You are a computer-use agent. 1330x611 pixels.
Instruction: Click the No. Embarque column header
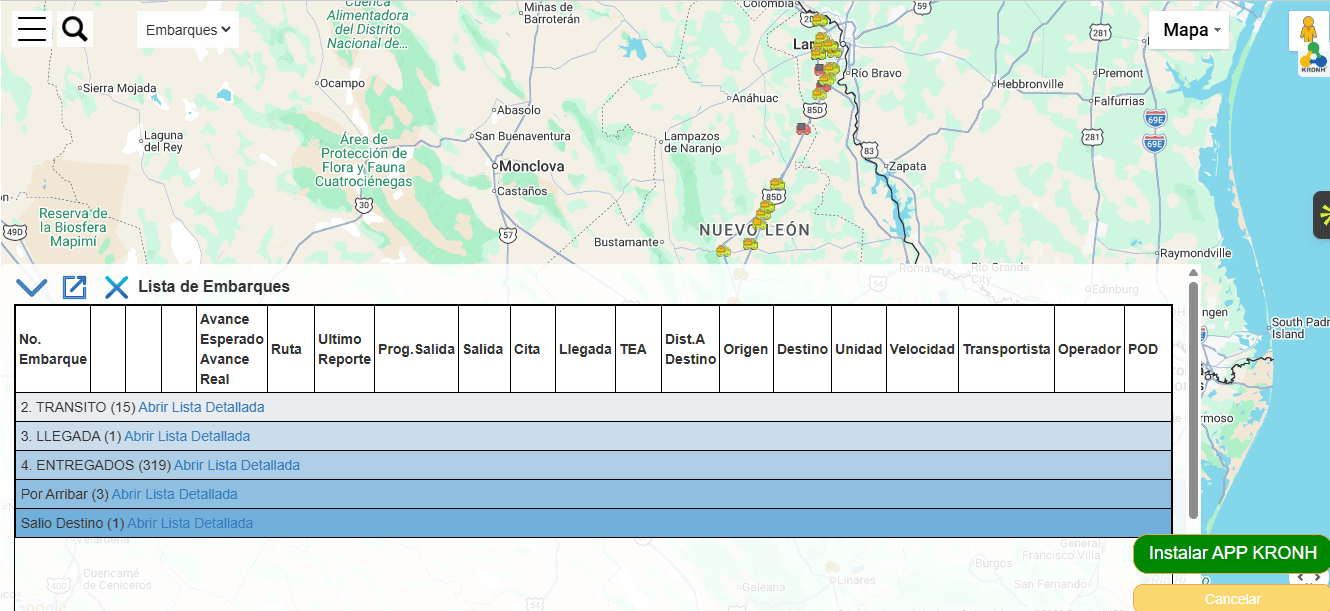(53, 349)
